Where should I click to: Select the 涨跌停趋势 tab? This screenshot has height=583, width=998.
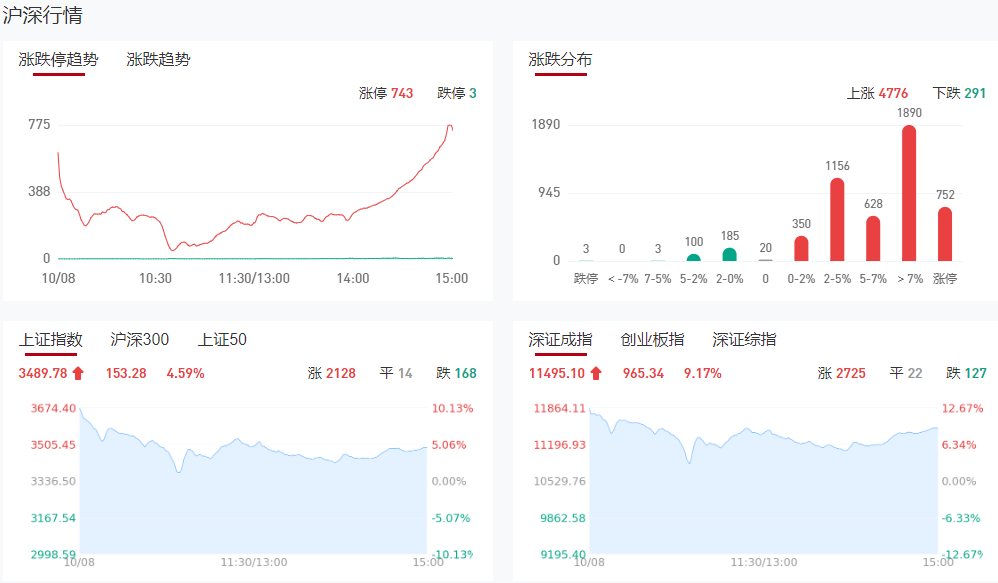tap(58, 60)
